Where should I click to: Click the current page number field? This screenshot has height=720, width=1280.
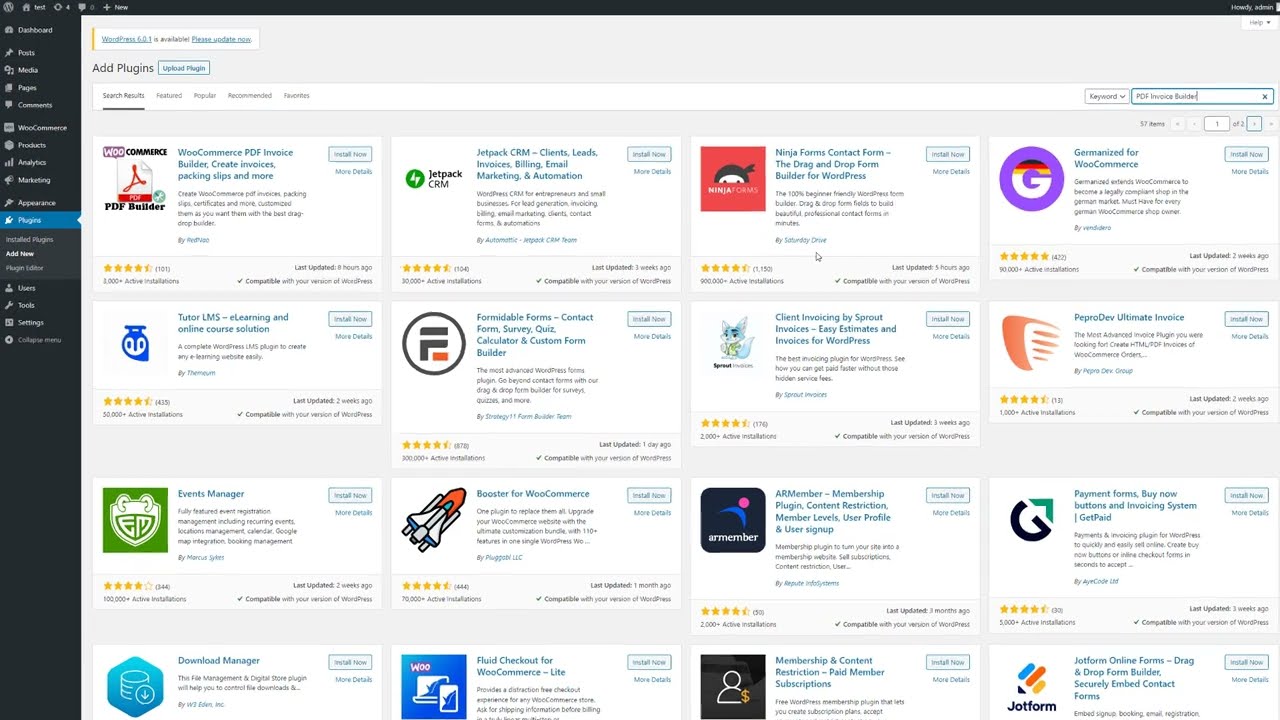coord(1217,124)
